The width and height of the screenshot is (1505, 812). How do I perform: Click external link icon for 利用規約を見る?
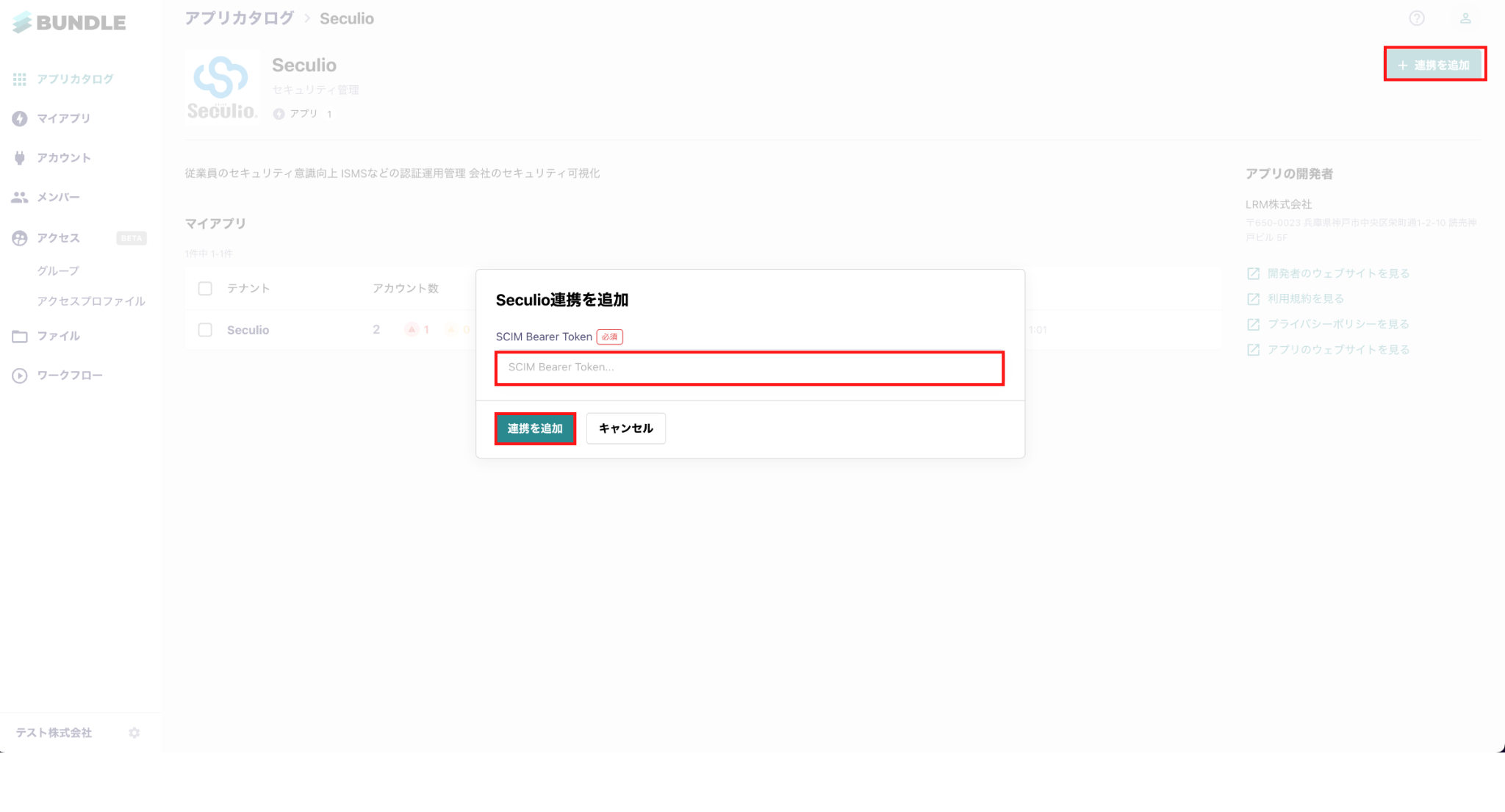(1254, 299)
